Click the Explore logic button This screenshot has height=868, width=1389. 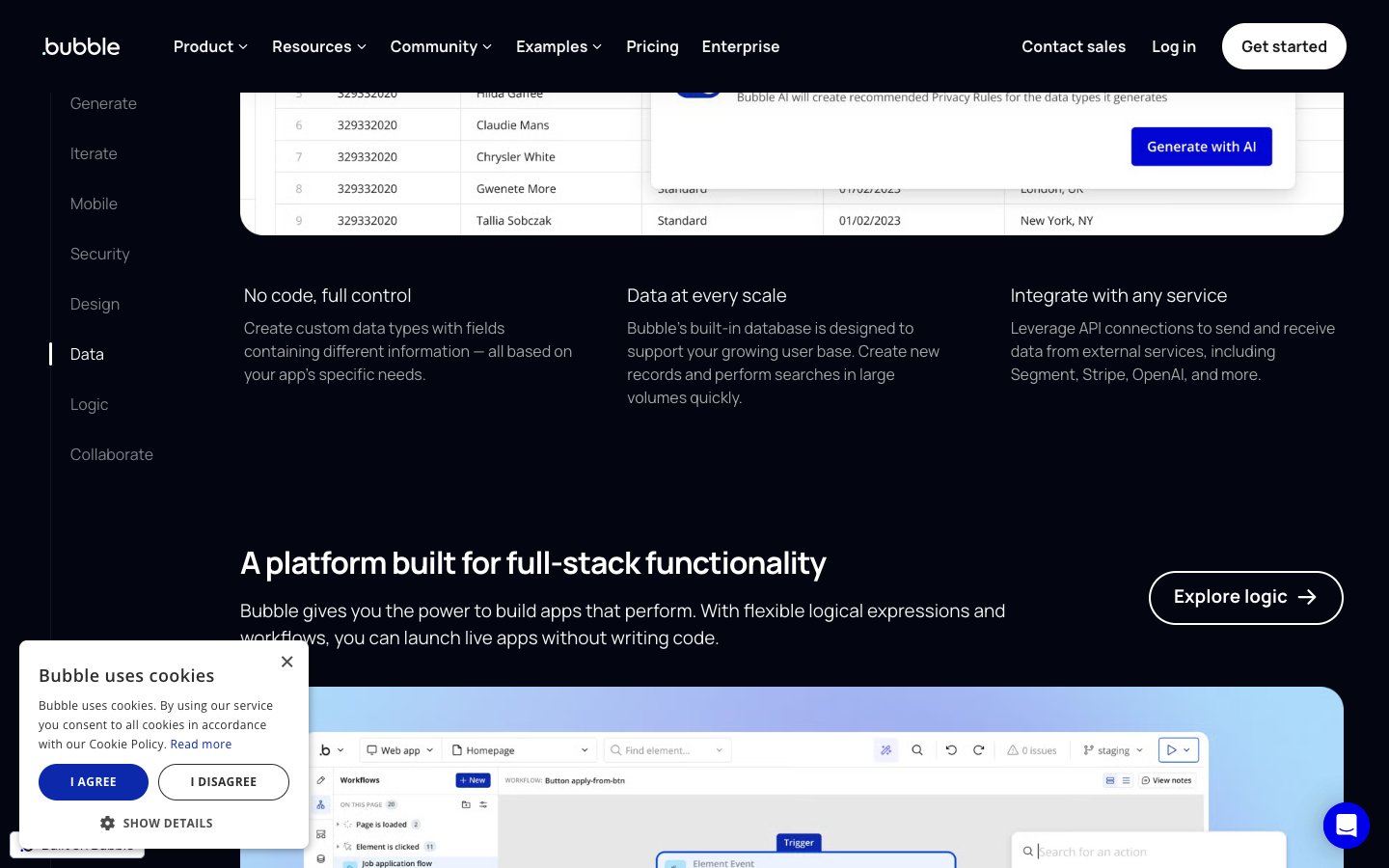pos(1245,597)
